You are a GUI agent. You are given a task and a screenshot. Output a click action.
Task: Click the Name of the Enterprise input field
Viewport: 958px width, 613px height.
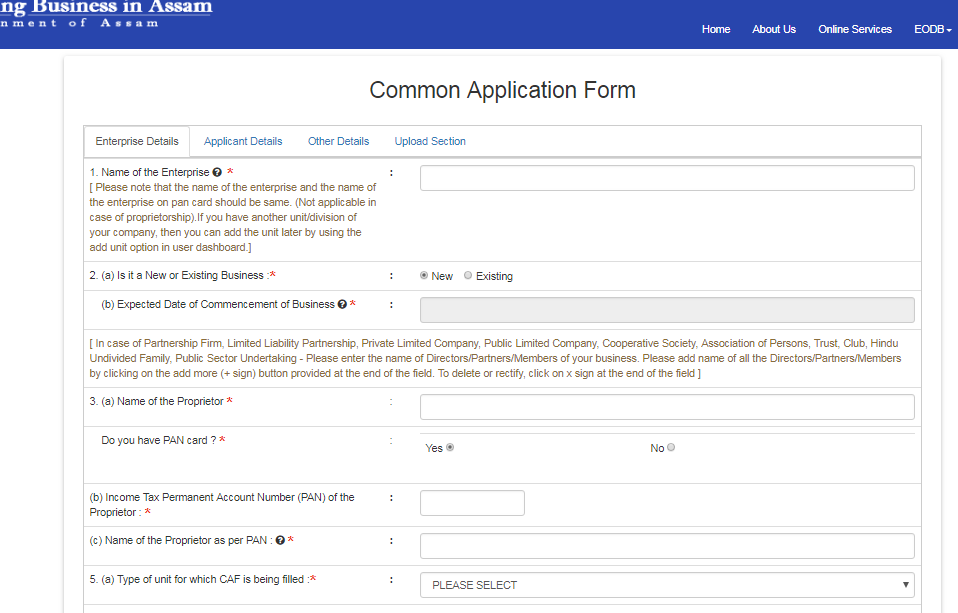667,178
